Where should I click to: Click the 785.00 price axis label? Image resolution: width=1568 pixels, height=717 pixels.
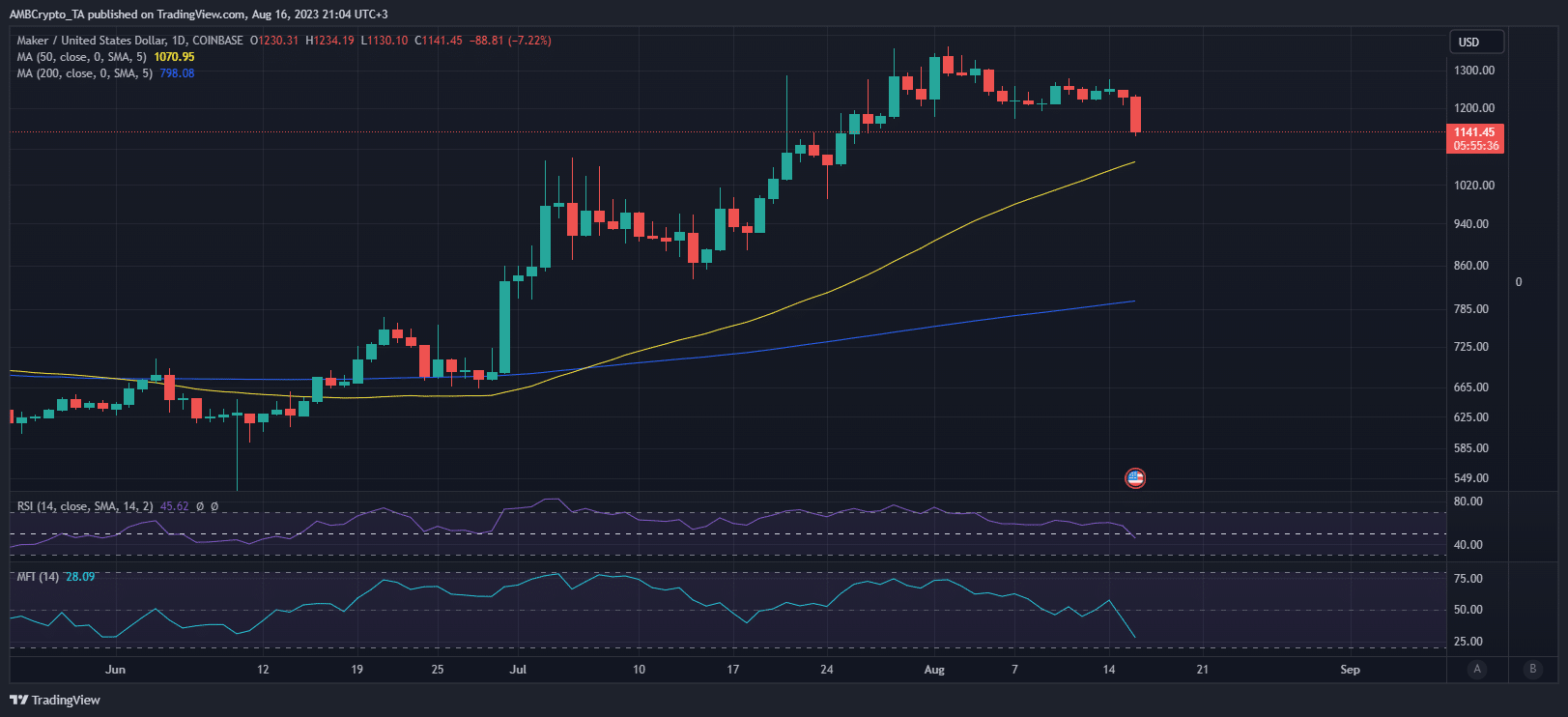point(1471,309)
